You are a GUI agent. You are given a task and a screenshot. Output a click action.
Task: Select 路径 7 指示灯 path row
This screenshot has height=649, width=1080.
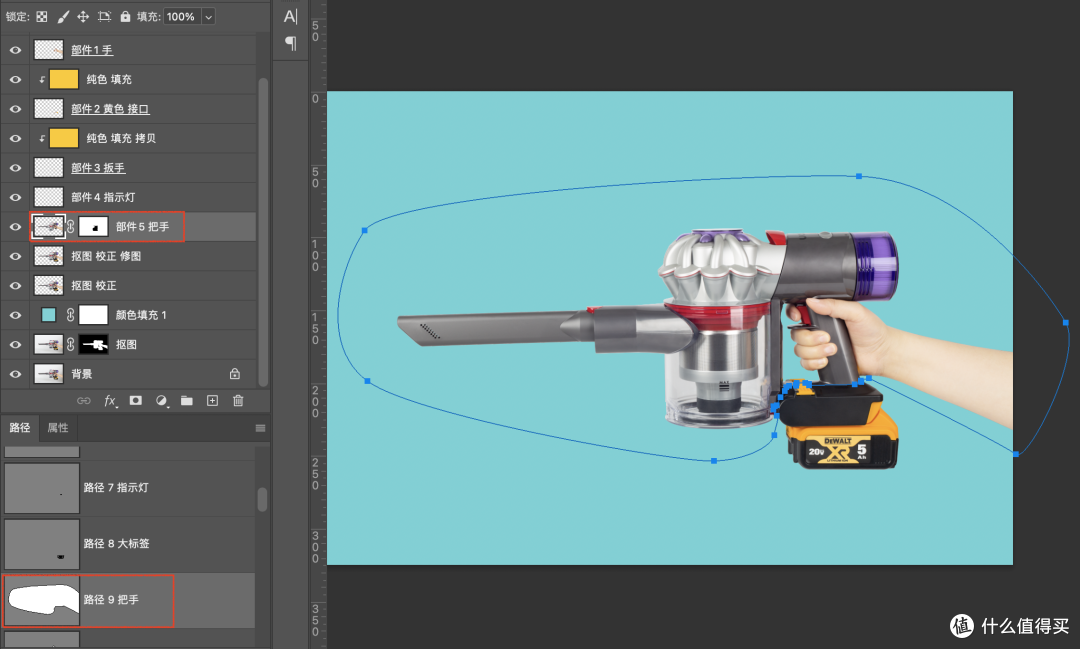tap(129, 488)
